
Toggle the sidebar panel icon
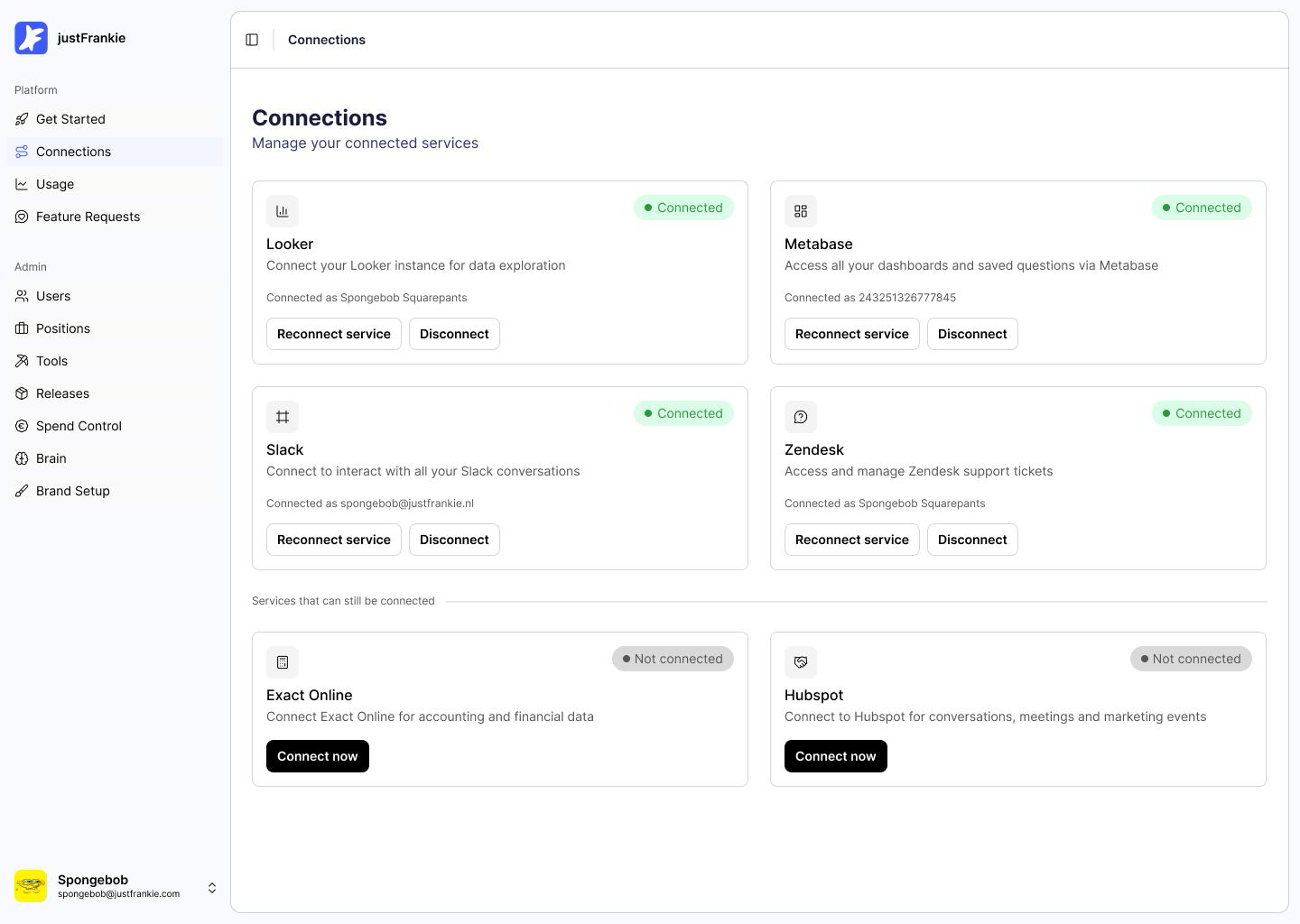[x=252, y=40]
